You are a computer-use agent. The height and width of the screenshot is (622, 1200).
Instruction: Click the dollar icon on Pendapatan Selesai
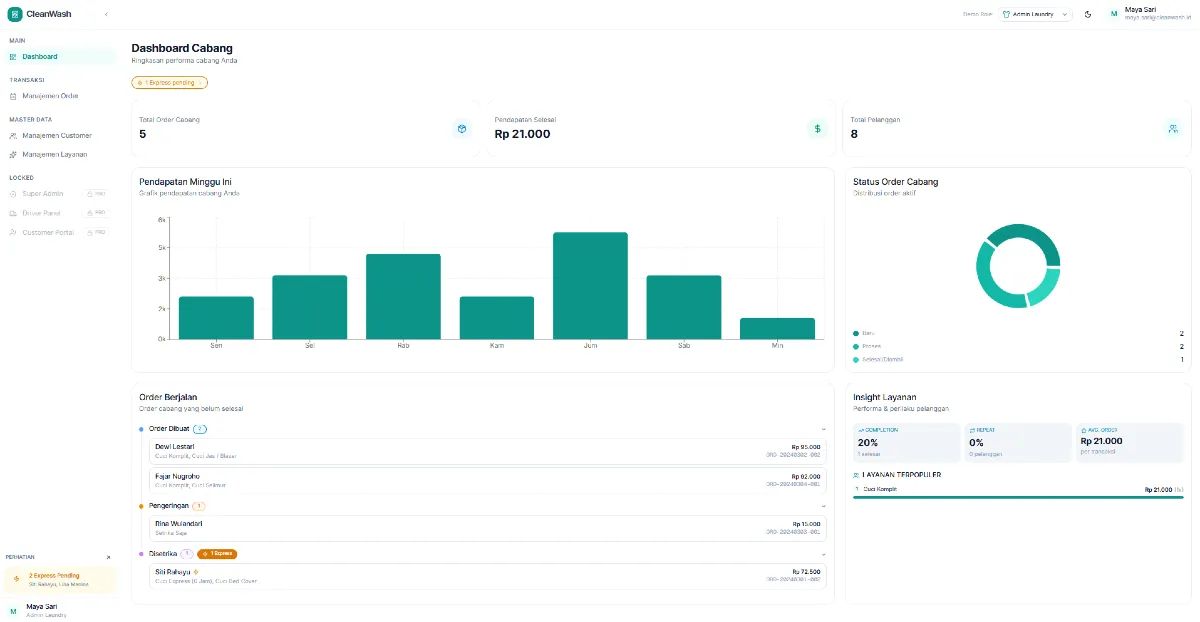817,129
